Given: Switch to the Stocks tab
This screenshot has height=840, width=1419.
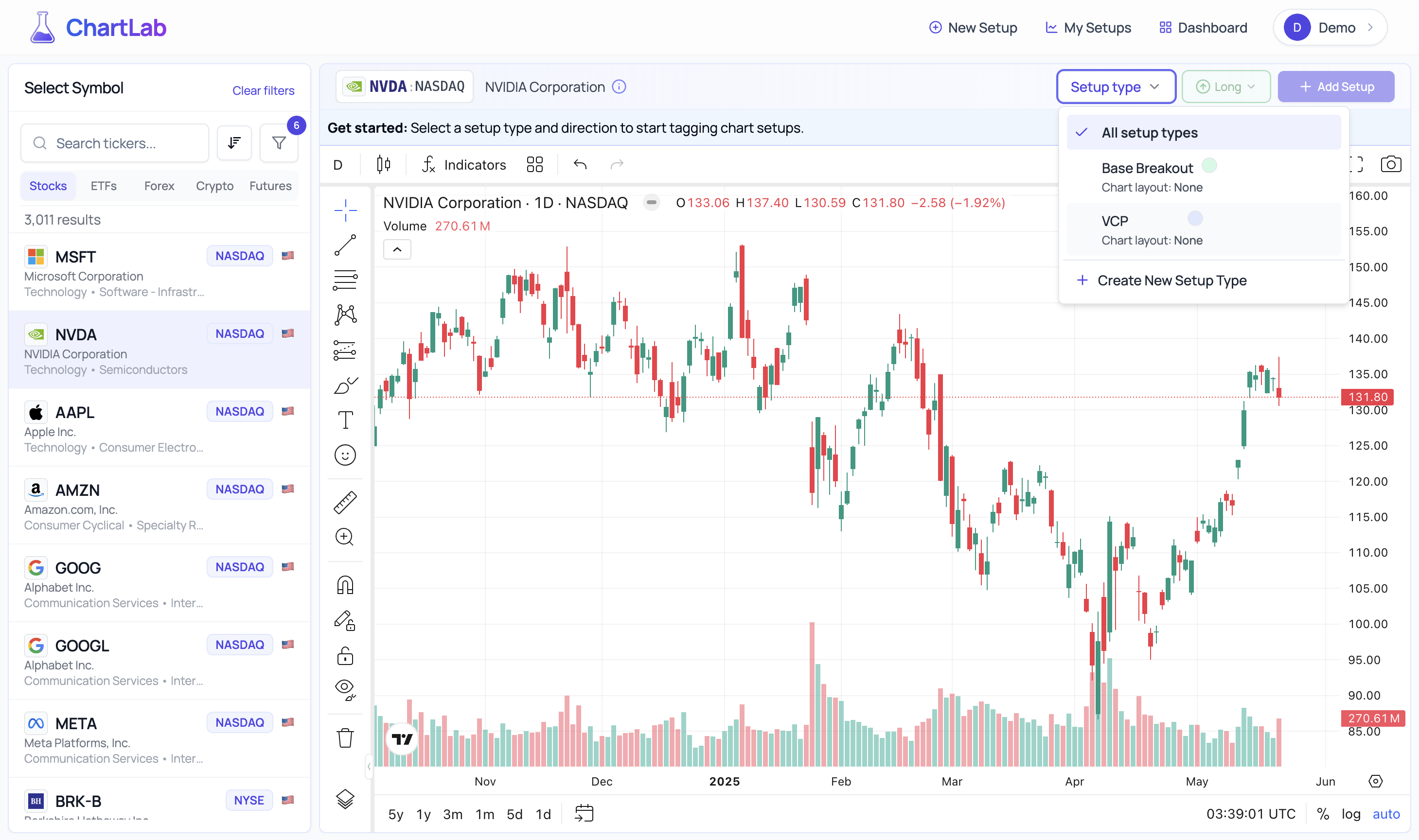Looking at the screenshot, I should [x=48, y=186].
